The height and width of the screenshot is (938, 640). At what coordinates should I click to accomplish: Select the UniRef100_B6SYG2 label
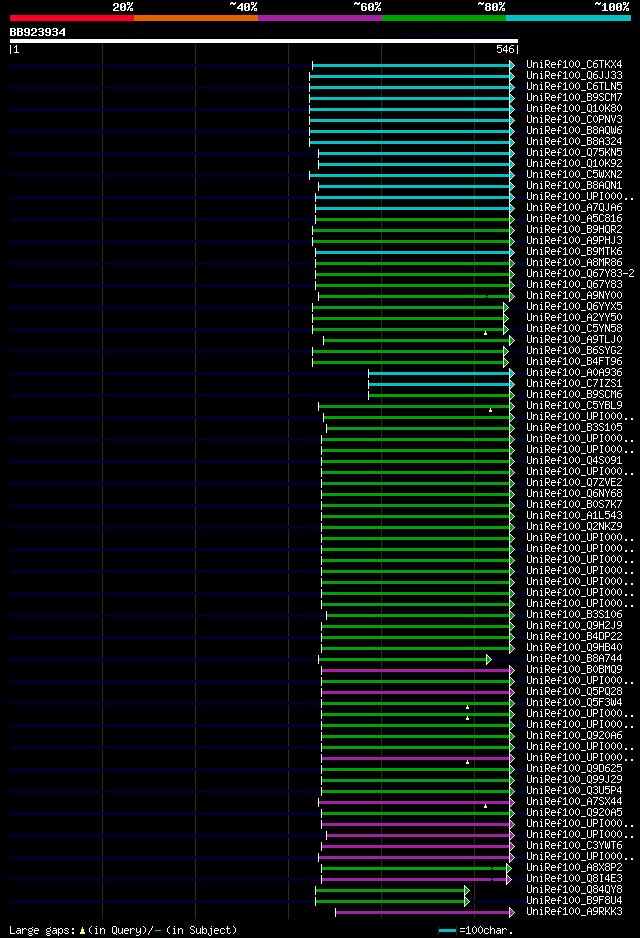[x=574, y=350]
